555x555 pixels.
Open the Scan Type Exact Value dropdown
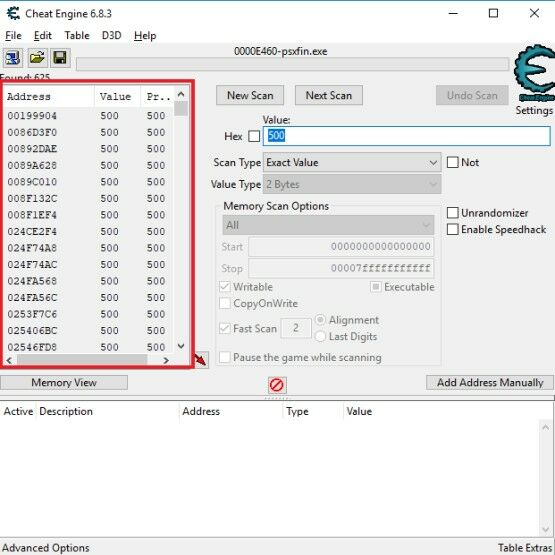click(x=352, y=162)
